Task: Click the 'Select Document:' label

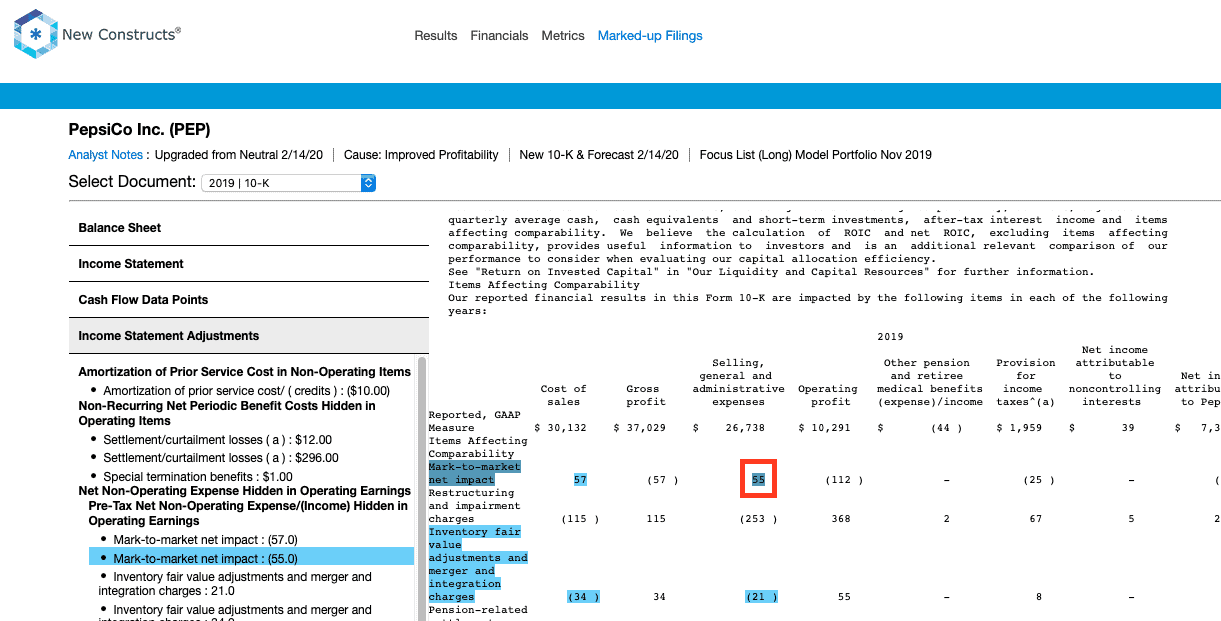Action: (x=132, y=182)
